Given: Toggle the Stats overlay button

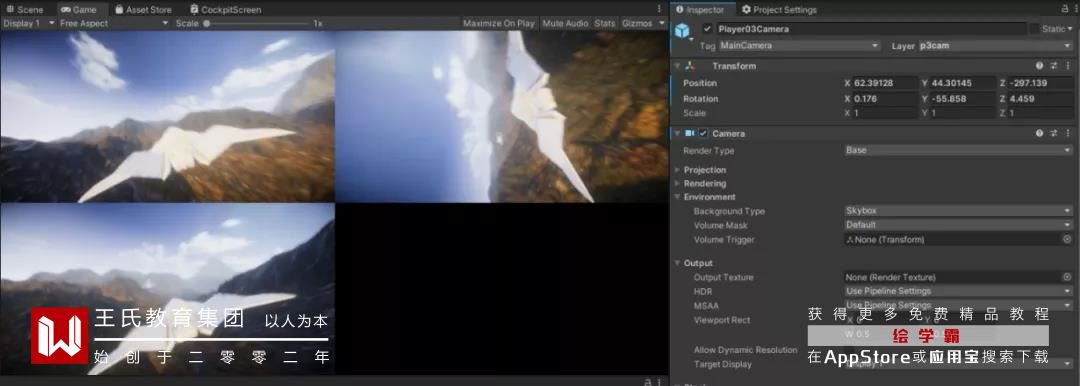Looking at the screenshot, I should (x=605, y=23).
